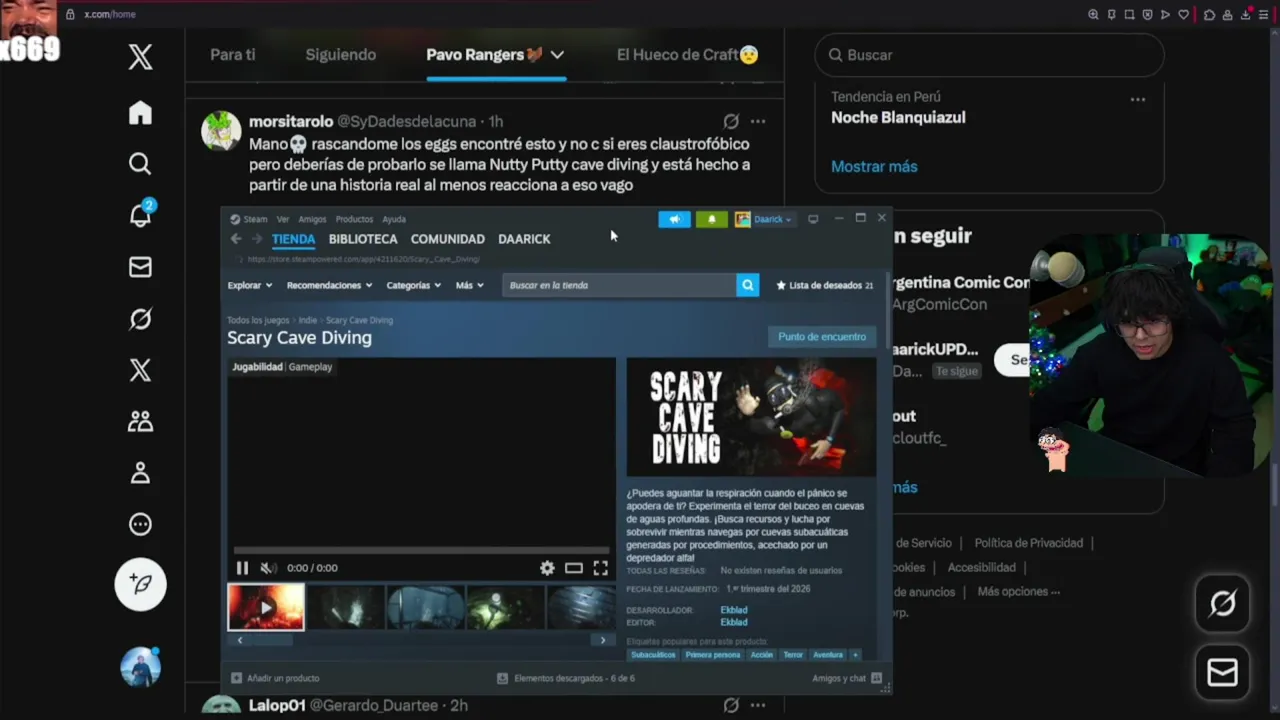
Task: Click Steam store search magnifier button
Action: tap(747, 285)
